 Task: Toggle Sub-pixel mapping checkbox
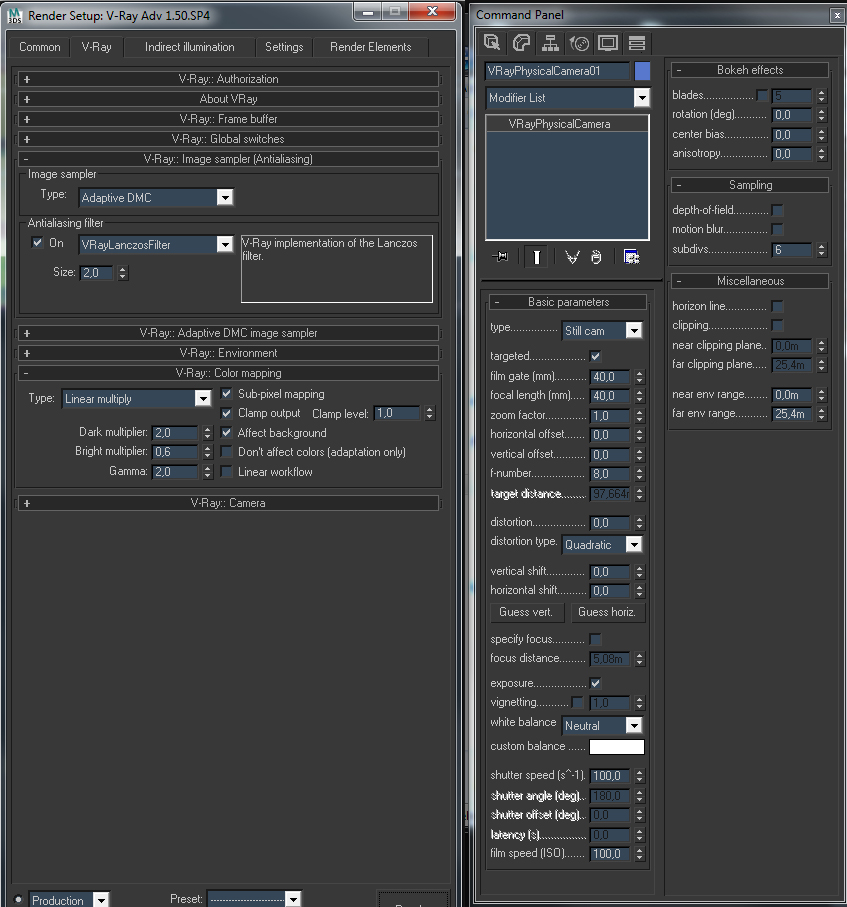(226, 394)
